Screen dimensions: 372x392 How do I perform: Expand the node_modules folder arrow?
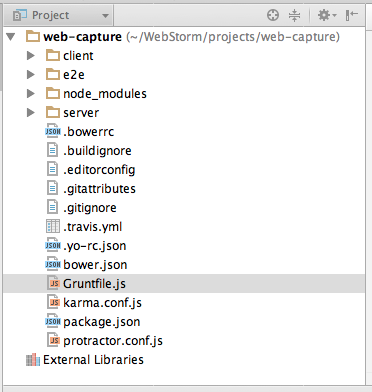click(31, 93)
